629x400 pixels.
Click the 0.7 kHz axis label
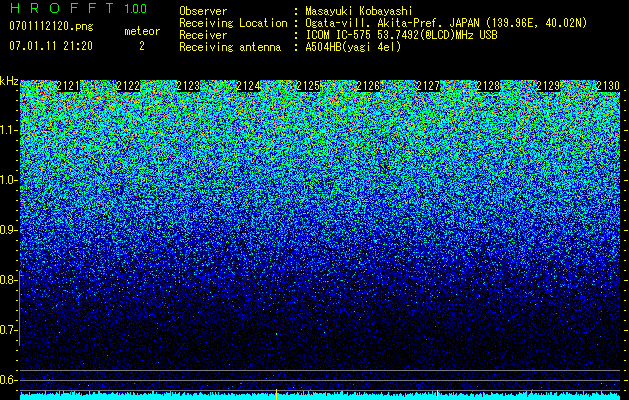click(x=9, y=330)
